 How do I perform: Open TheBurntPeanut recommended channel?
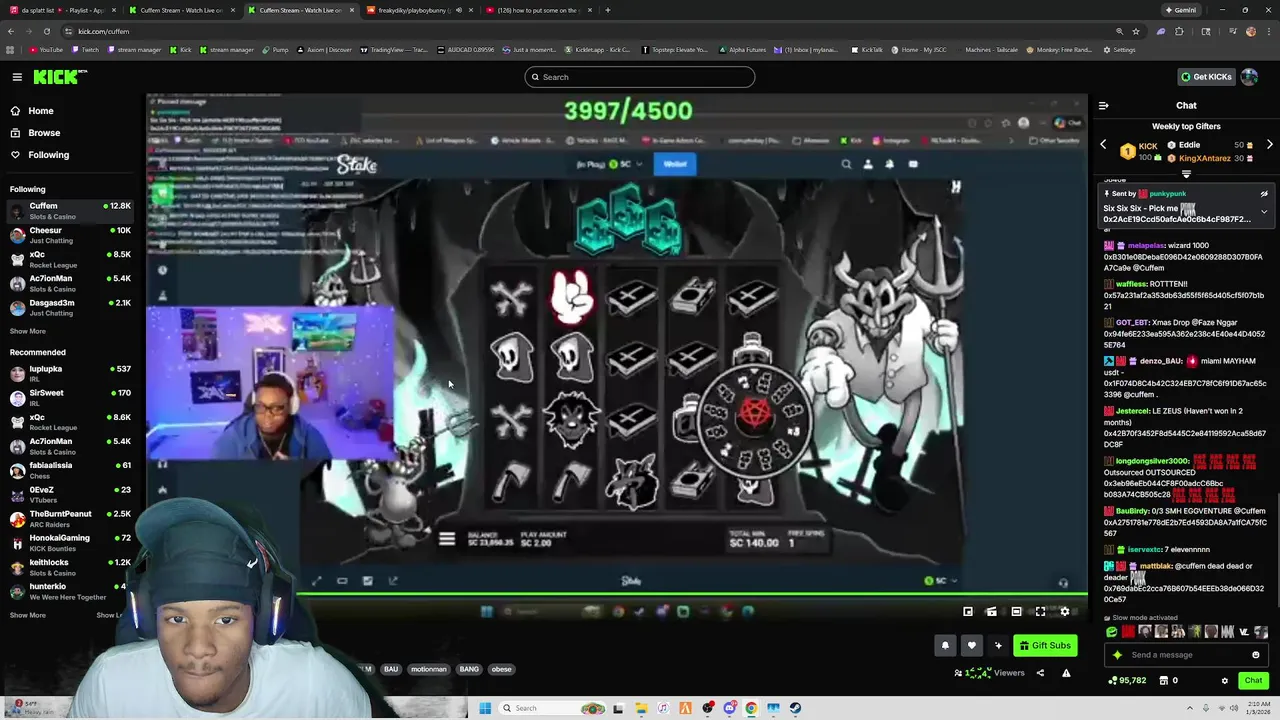(70, 518)
